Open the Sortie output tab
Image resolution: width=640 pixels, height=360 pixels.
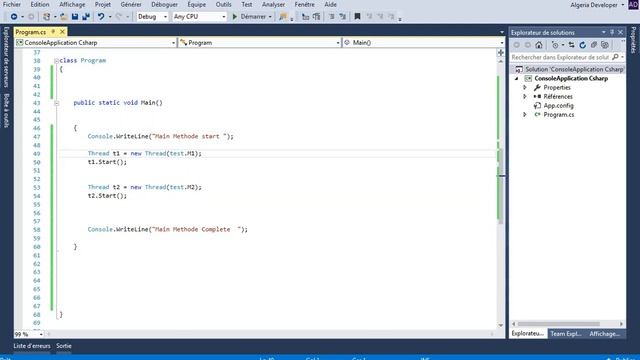pyautogui.click(x=64, y=346)
